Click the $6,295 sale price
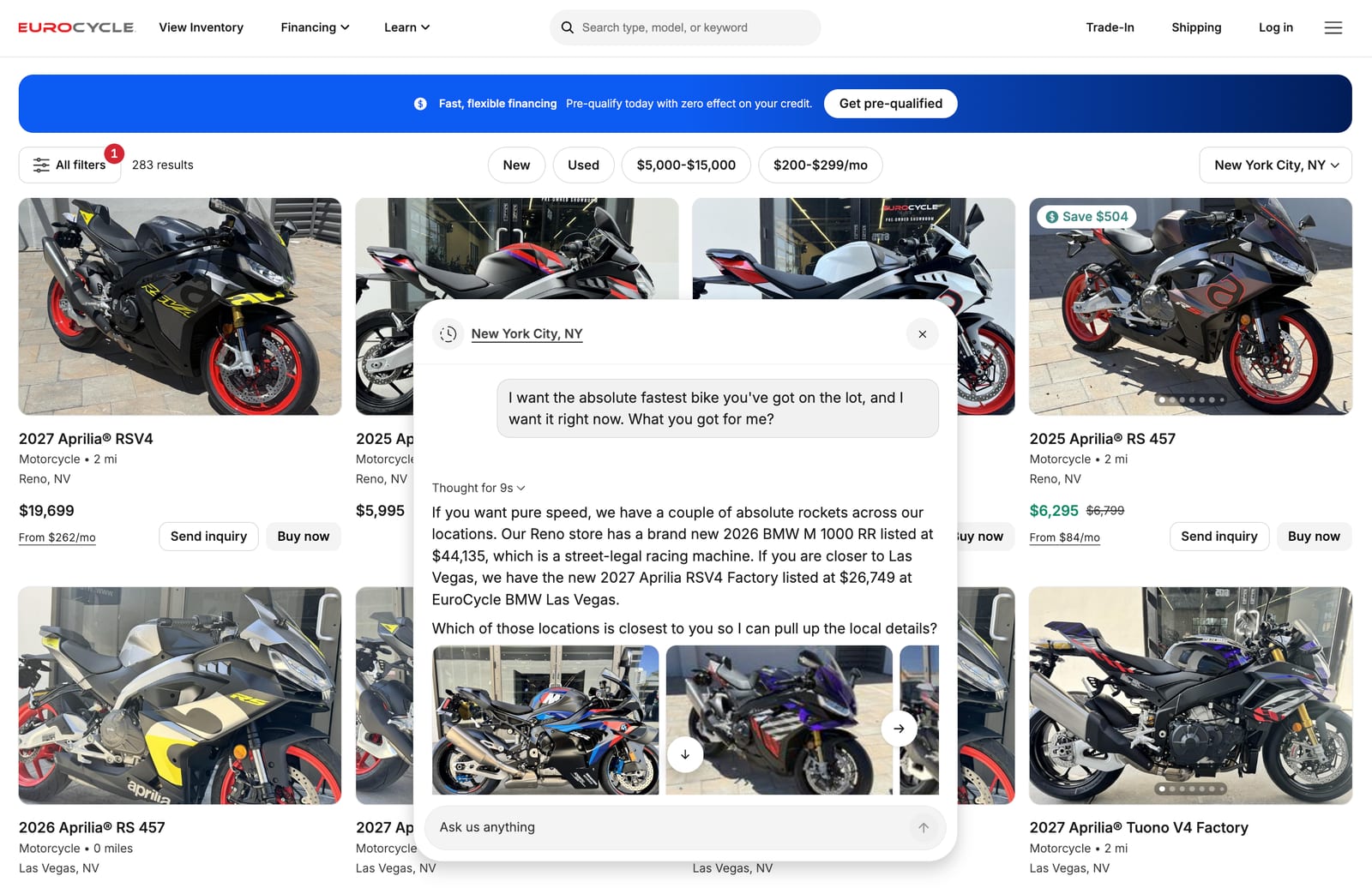This screenshot has height=888, width=1372. [x=1054, y=511]
